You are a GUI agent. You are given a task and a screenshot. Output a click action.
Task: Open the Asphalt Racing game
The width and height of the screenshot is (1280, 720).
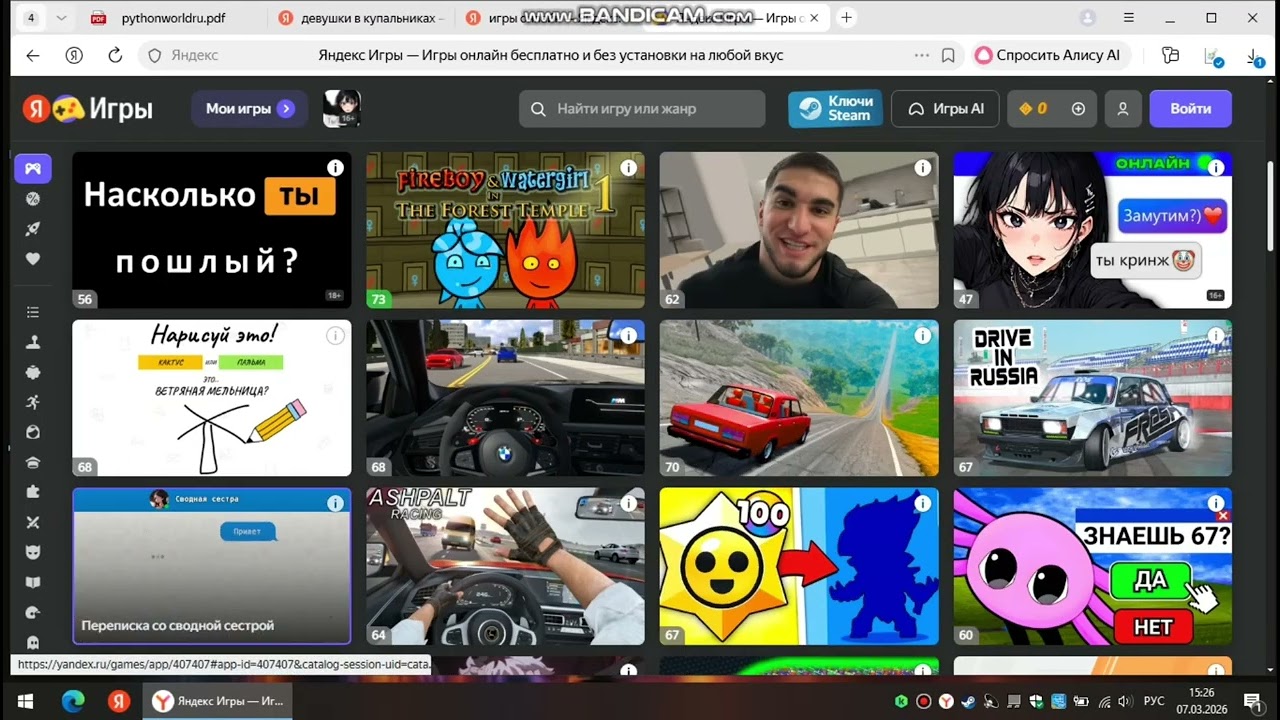point(505,566)
